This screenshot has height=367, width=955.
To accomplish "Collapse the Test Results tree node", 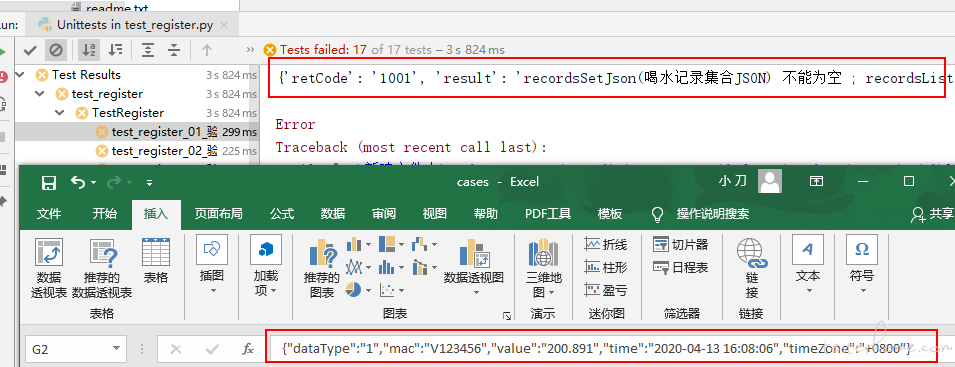I will tap(21, 75).
